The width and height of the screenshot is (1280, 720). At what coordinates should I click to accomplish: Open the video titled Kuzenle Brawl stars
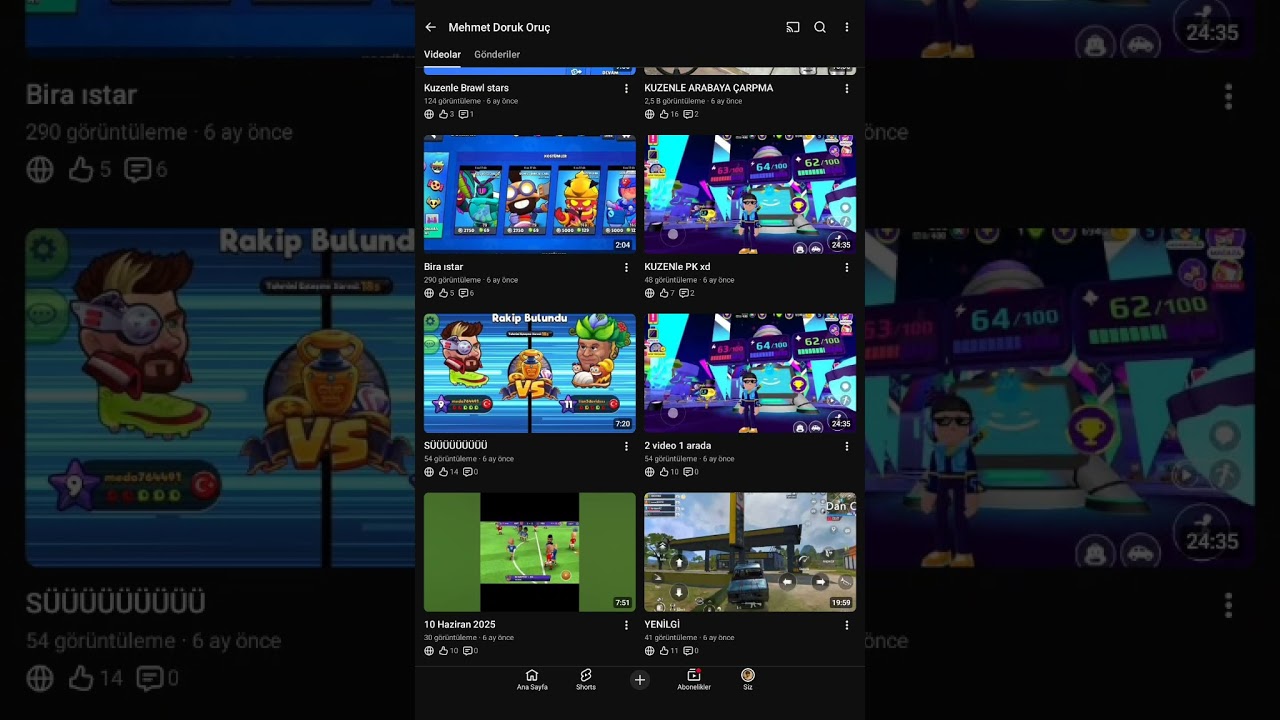[466, 88]
